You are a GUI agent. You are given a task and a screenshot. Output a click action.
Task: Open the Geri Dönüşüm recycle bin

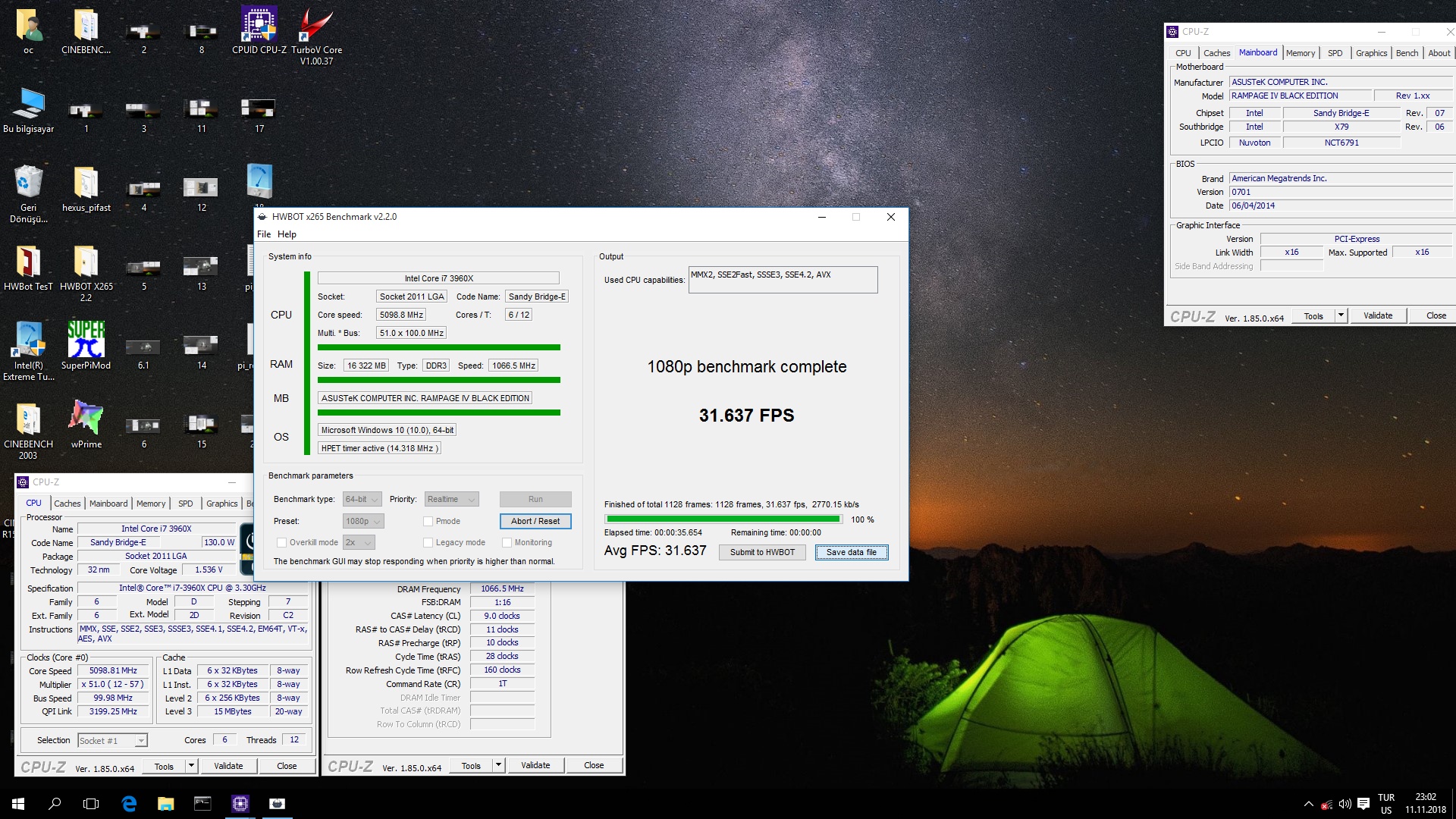[29, 193]
